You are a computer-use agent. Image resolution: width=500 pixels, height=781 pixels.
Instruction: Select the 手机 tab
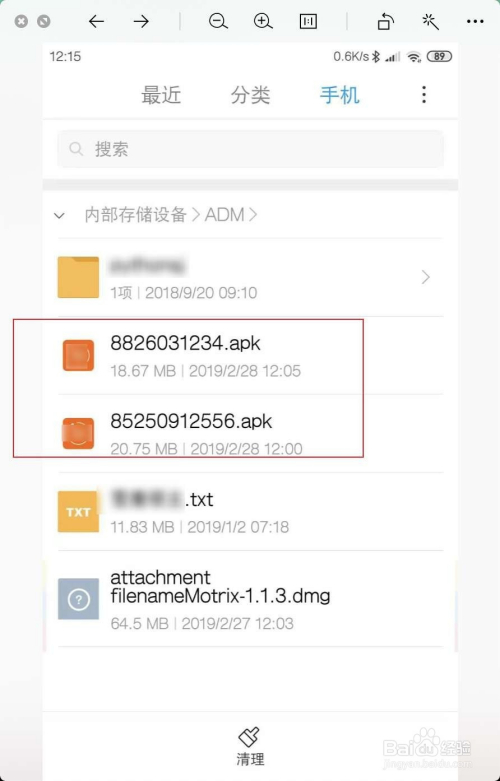[340, 95]
